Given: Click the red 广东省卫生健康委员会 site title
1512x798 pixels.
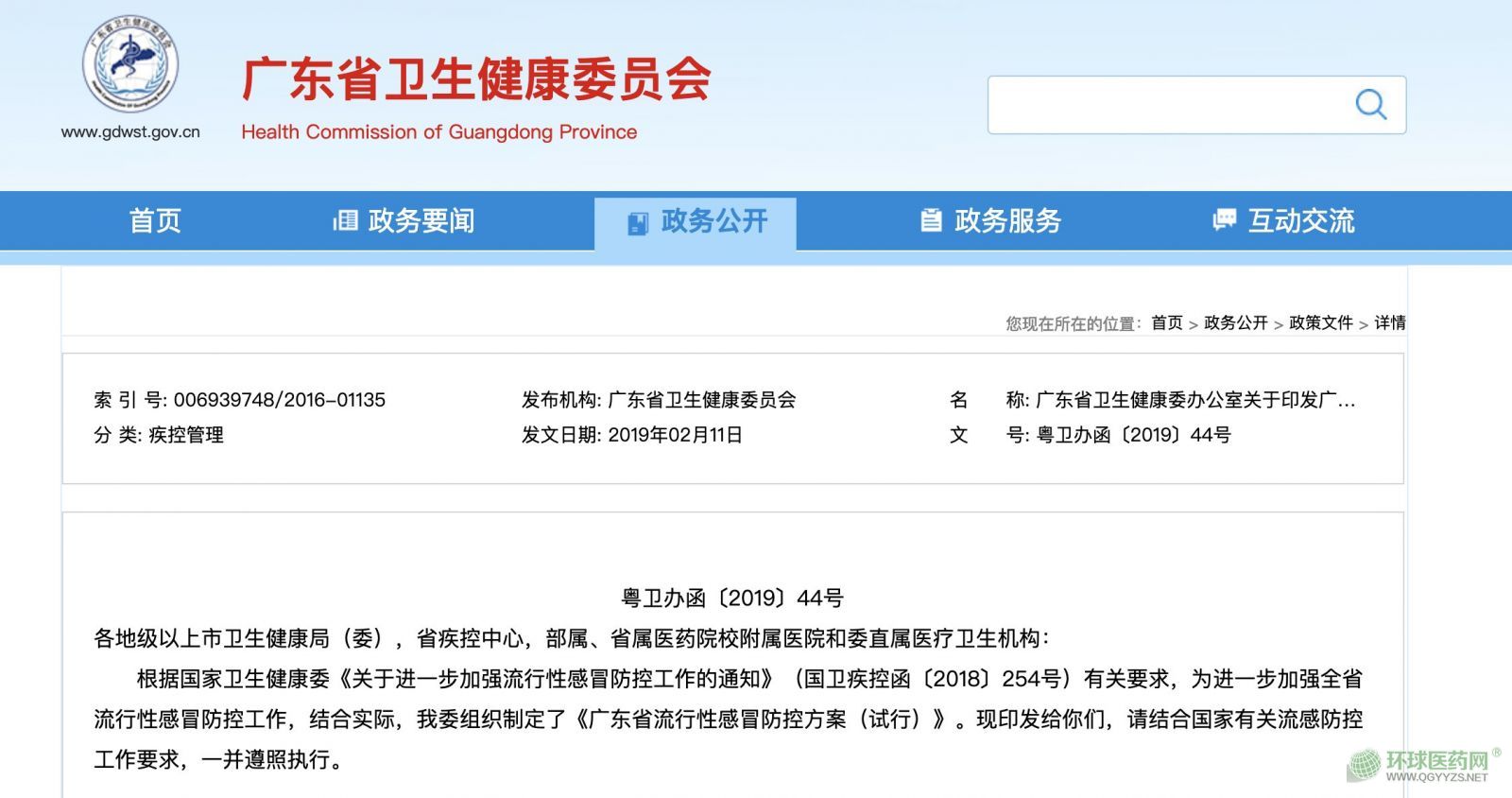Looking at the screenshot, I should tap(476, 78).
